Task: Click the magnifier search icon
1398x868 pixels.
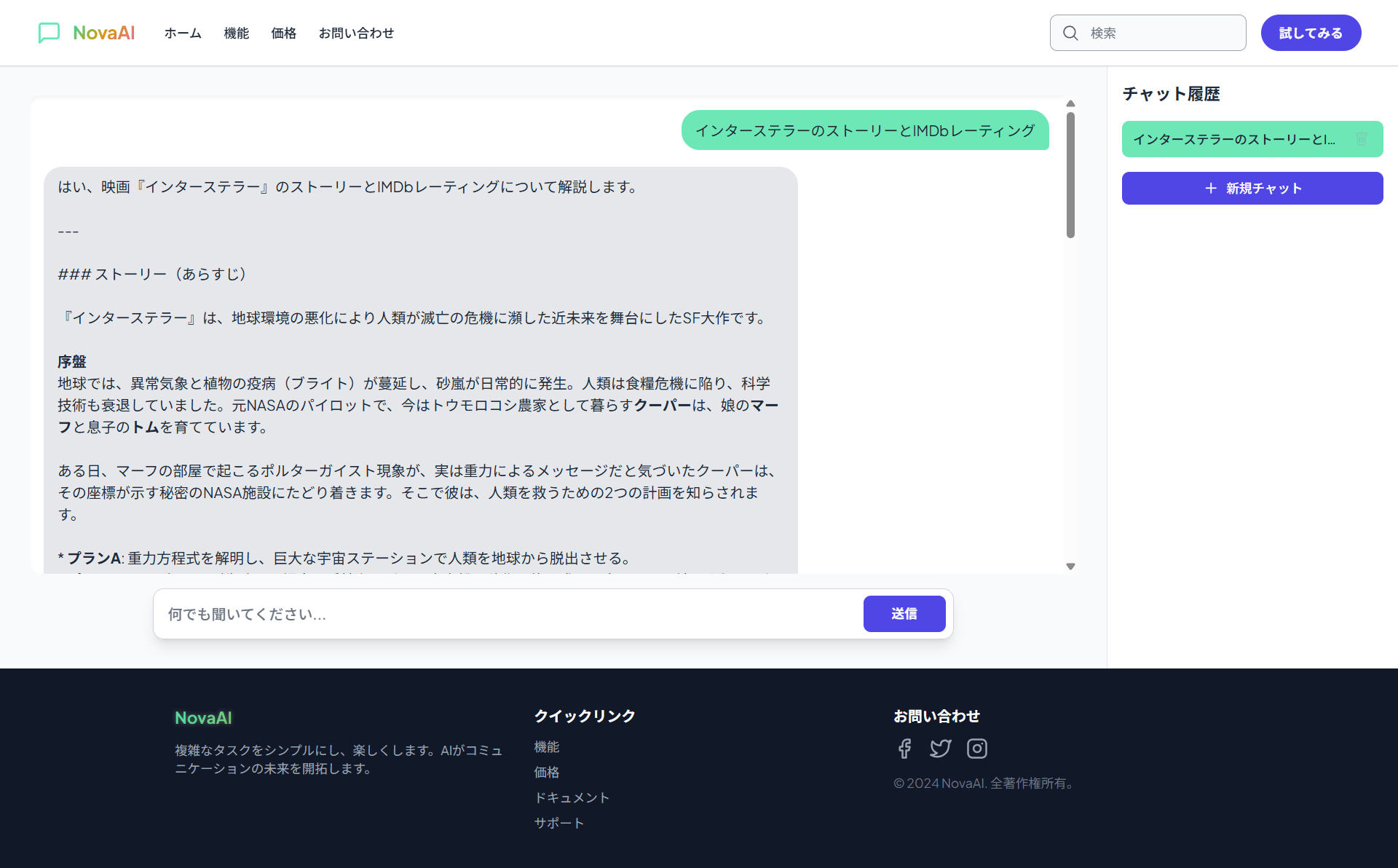Action: [x=1070, y=33]
